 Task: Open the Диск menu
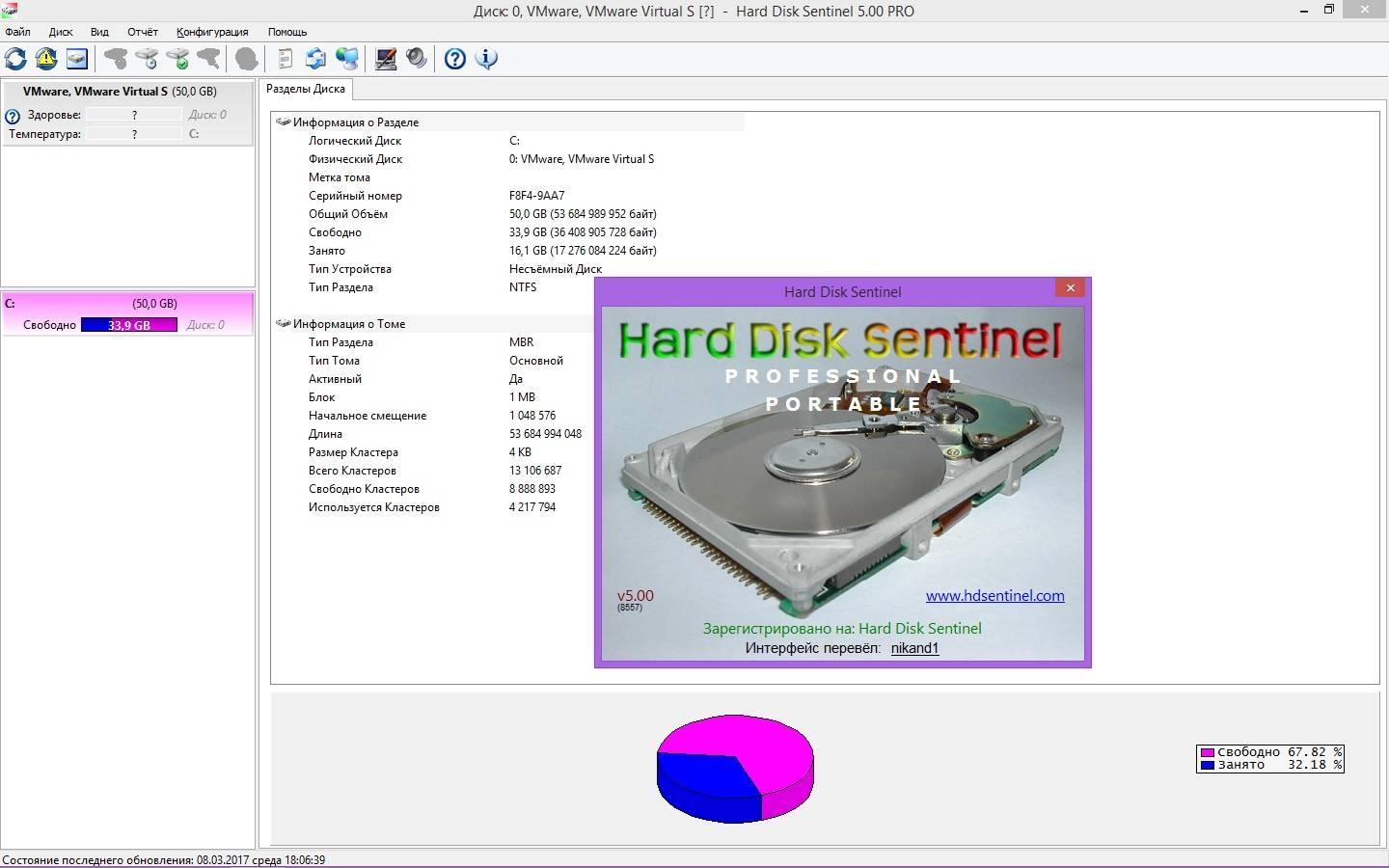[x=61, y=32]
